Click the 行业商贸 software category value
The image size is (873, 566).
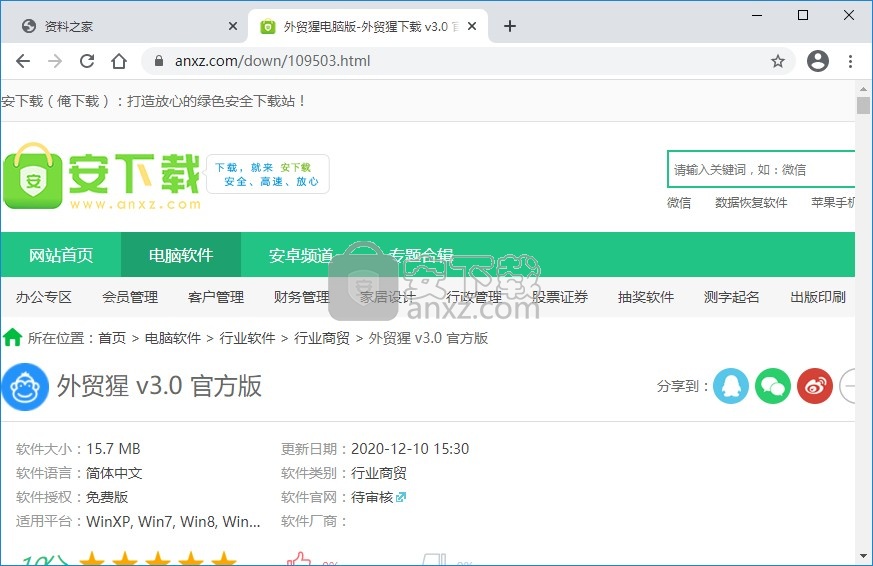point(379,473)
